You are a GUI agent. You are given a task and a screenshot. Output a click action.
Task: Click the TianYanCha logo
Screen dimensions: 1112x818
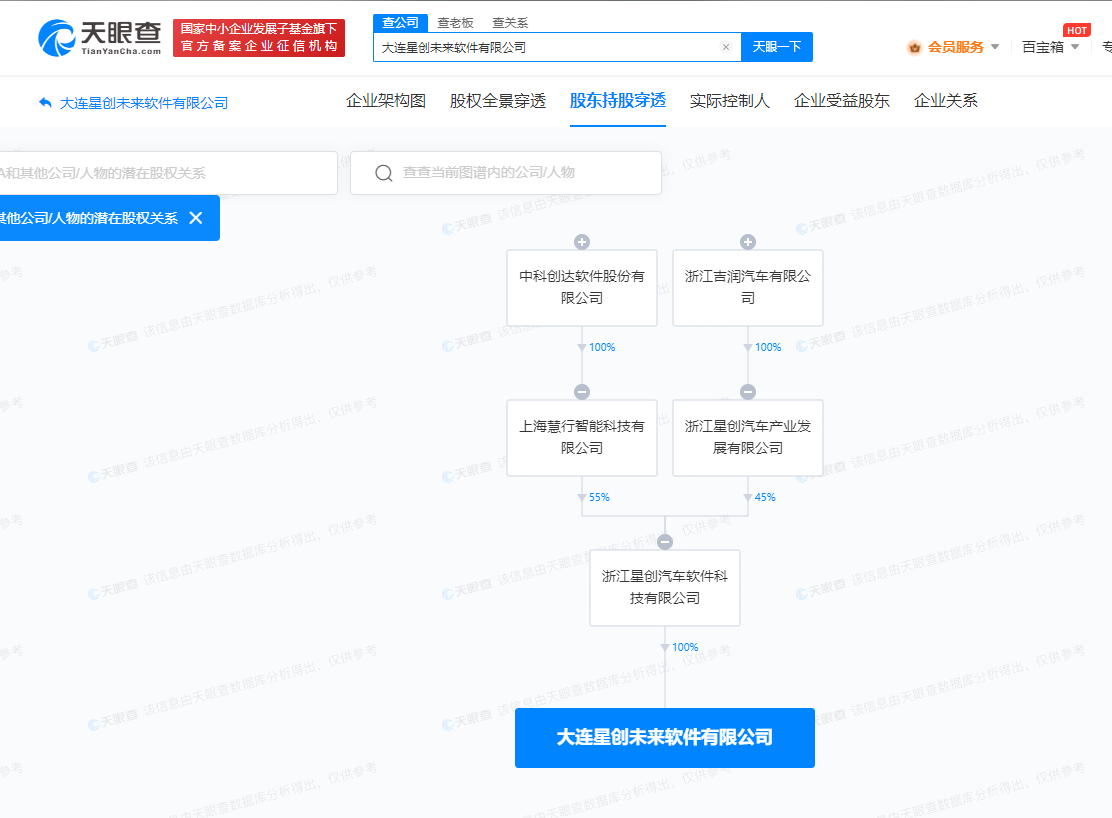100,38
